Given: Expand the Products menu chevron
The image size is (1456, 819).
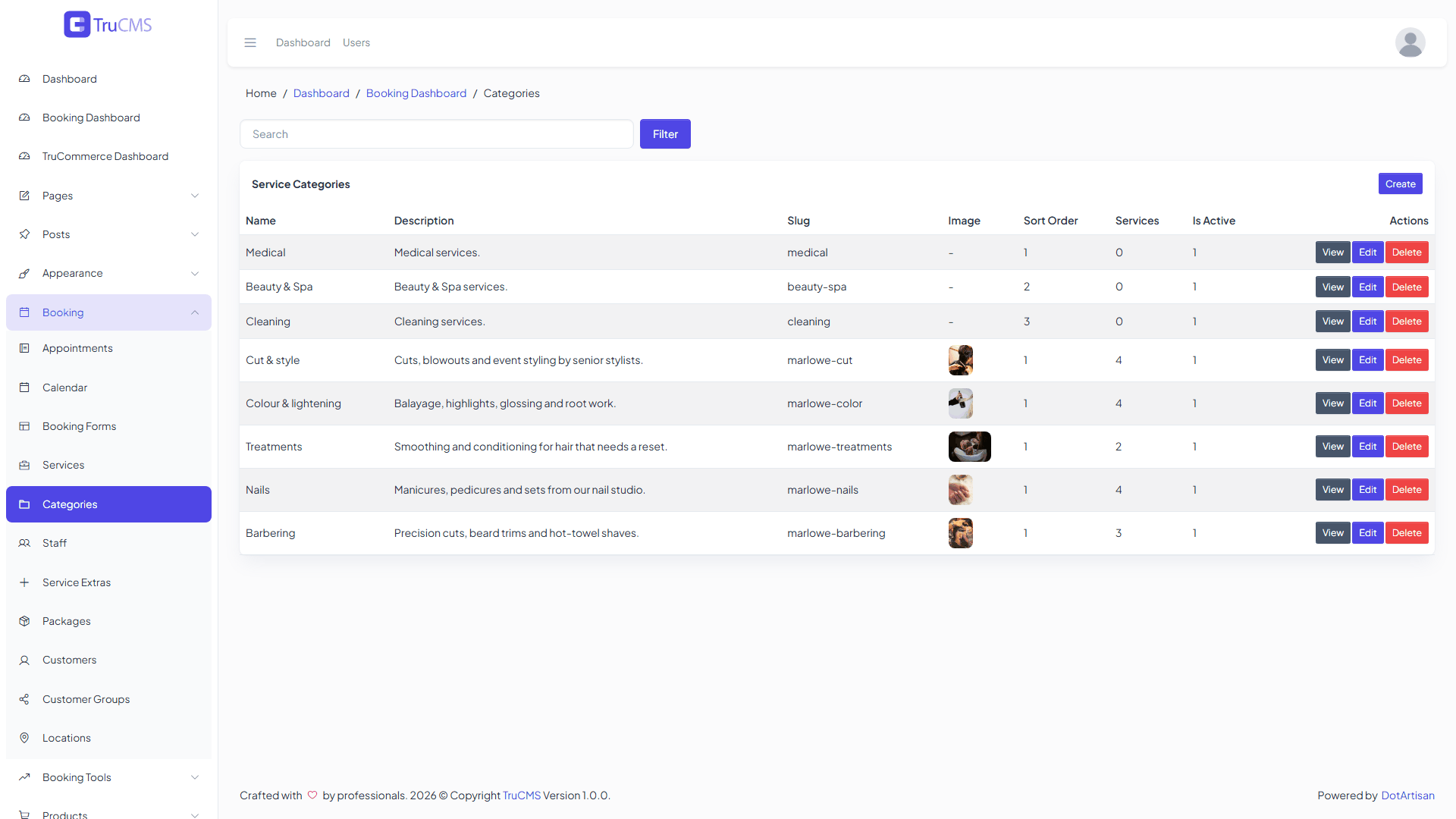Looking at the screenshot, I should [x=195, y=815].
